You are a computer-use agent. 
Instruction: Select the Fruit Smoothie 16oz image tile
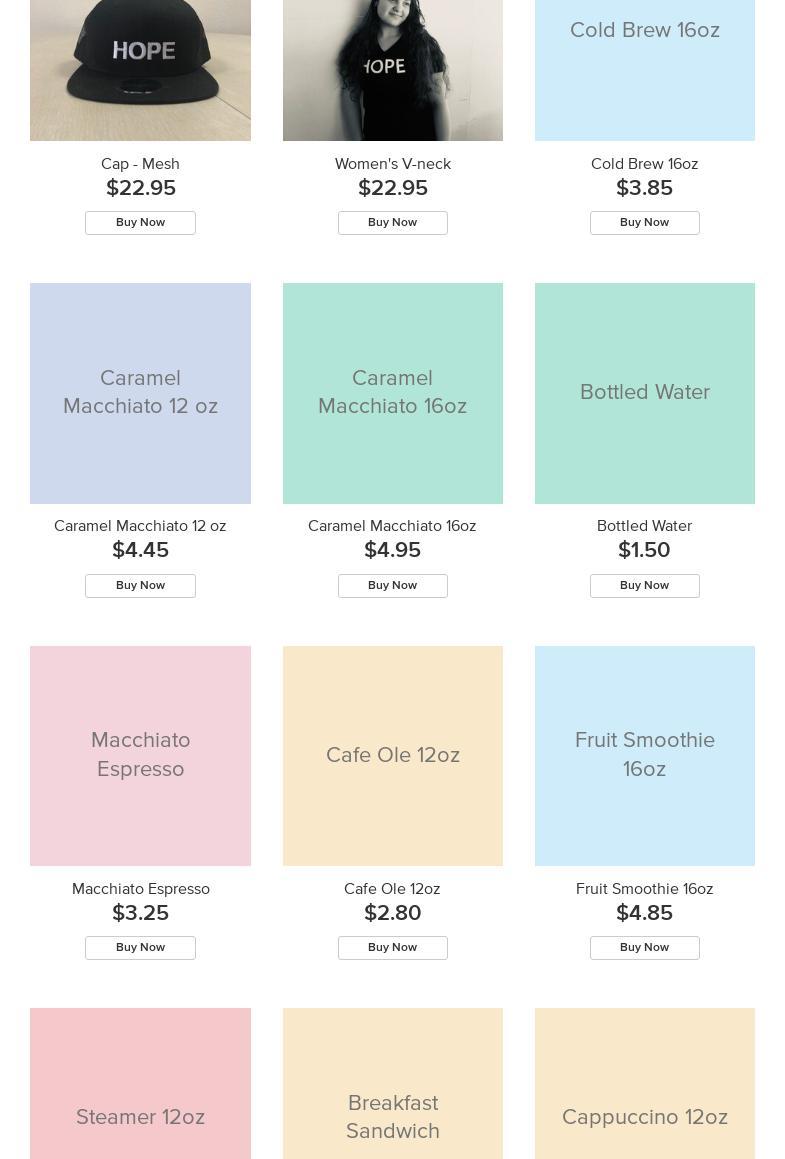tap(644, 755)
